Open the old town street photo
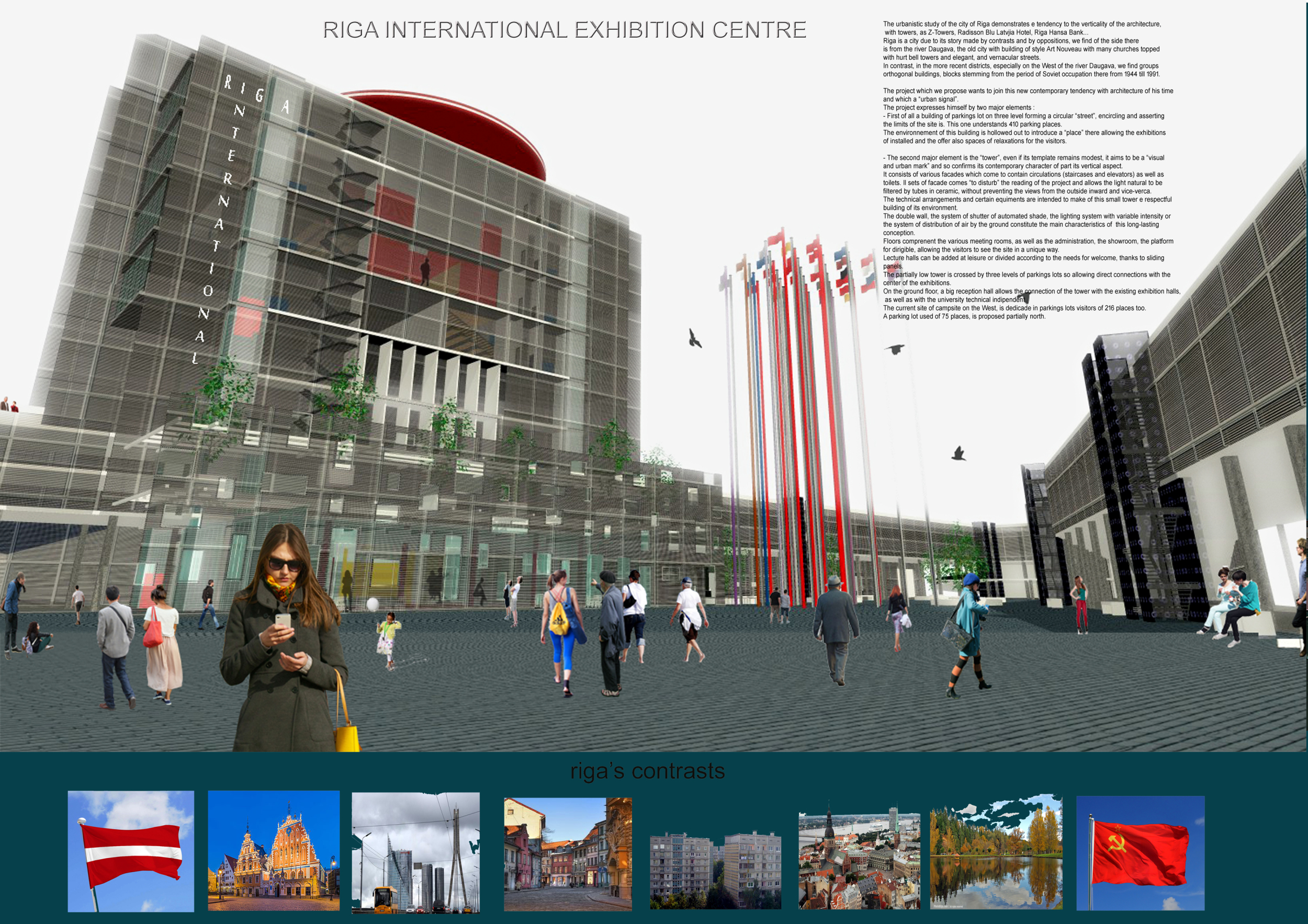1308x924 pixels. (567, 853)
